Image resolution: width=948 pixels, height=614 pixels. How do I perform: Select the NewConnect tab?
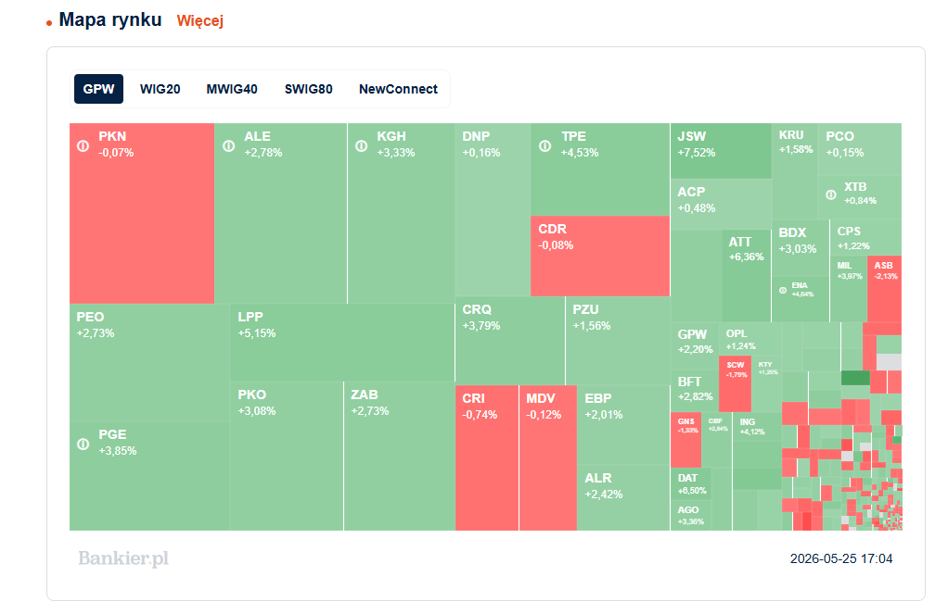pyautogui.click(x=398, y=89)
